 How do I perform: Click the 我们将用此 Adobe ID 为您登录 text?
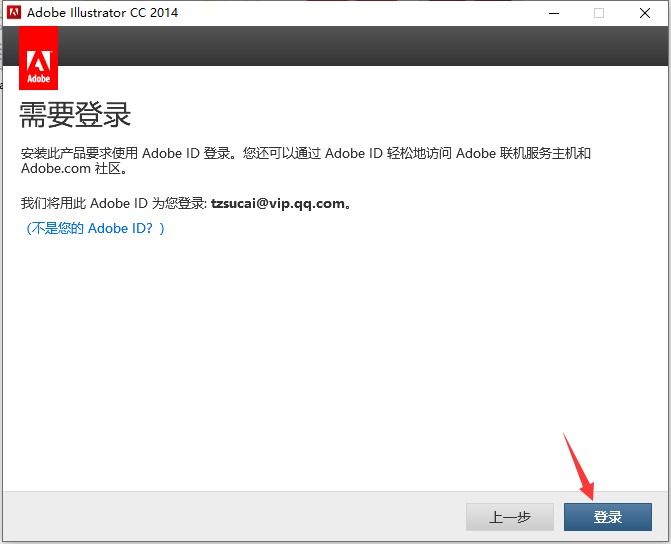click(x=114, y=203)
